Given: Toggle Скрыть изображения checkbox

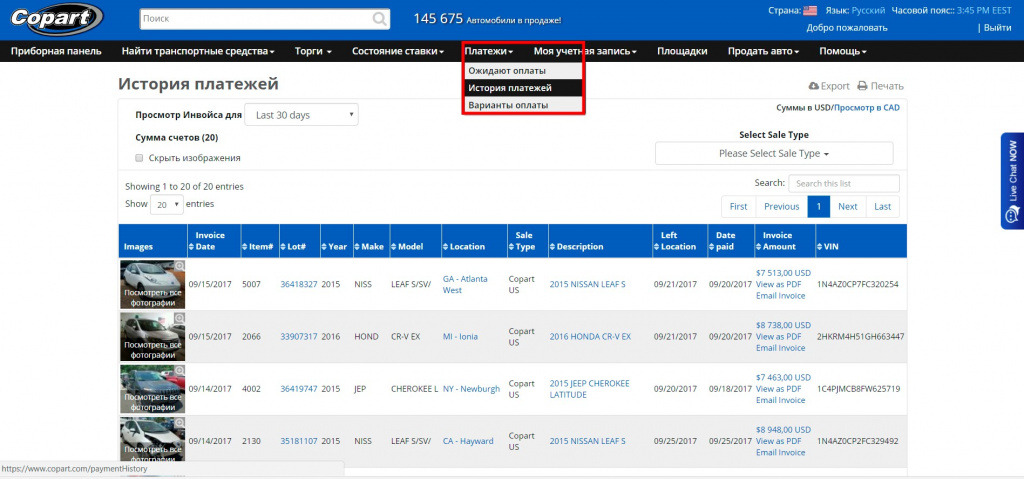Looking at the screenshot, I should click(x=138, y=157).
